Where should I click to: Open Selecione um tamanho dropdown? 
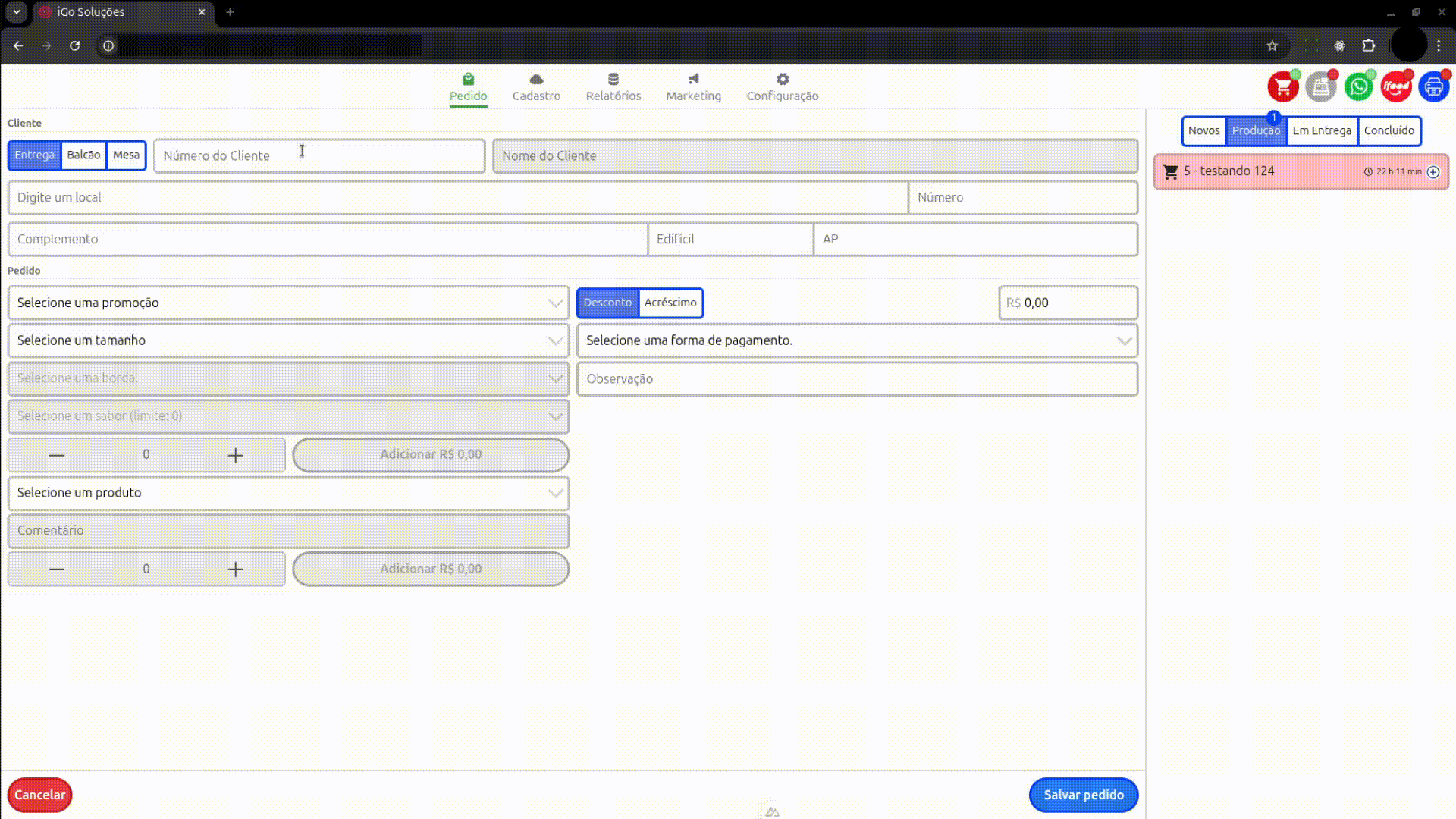288,340
